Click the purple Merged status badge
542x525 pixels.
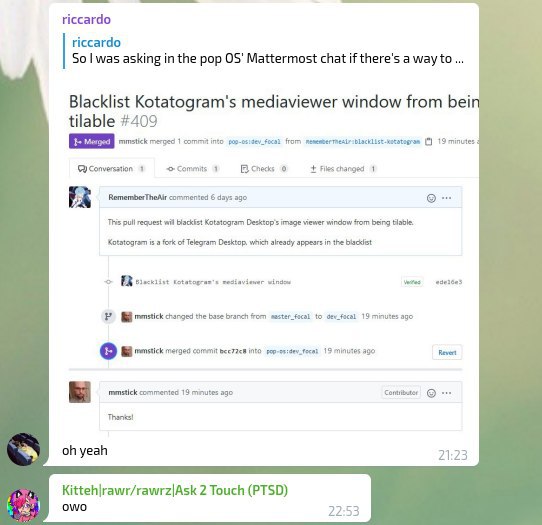click(x=92, y=141)
